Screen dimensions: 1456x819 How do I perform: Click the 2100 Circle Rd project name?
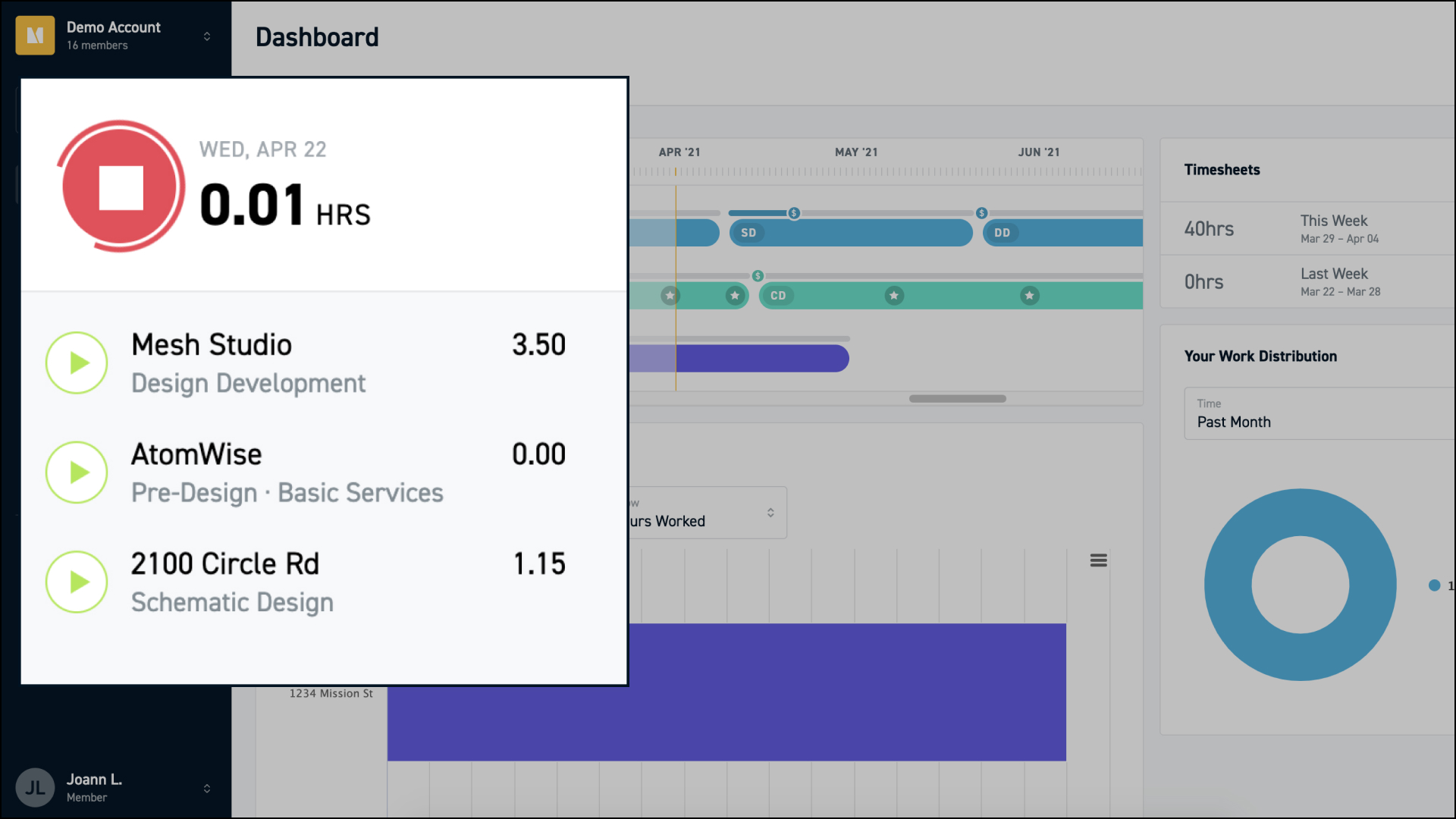click(x=225, y=564)
